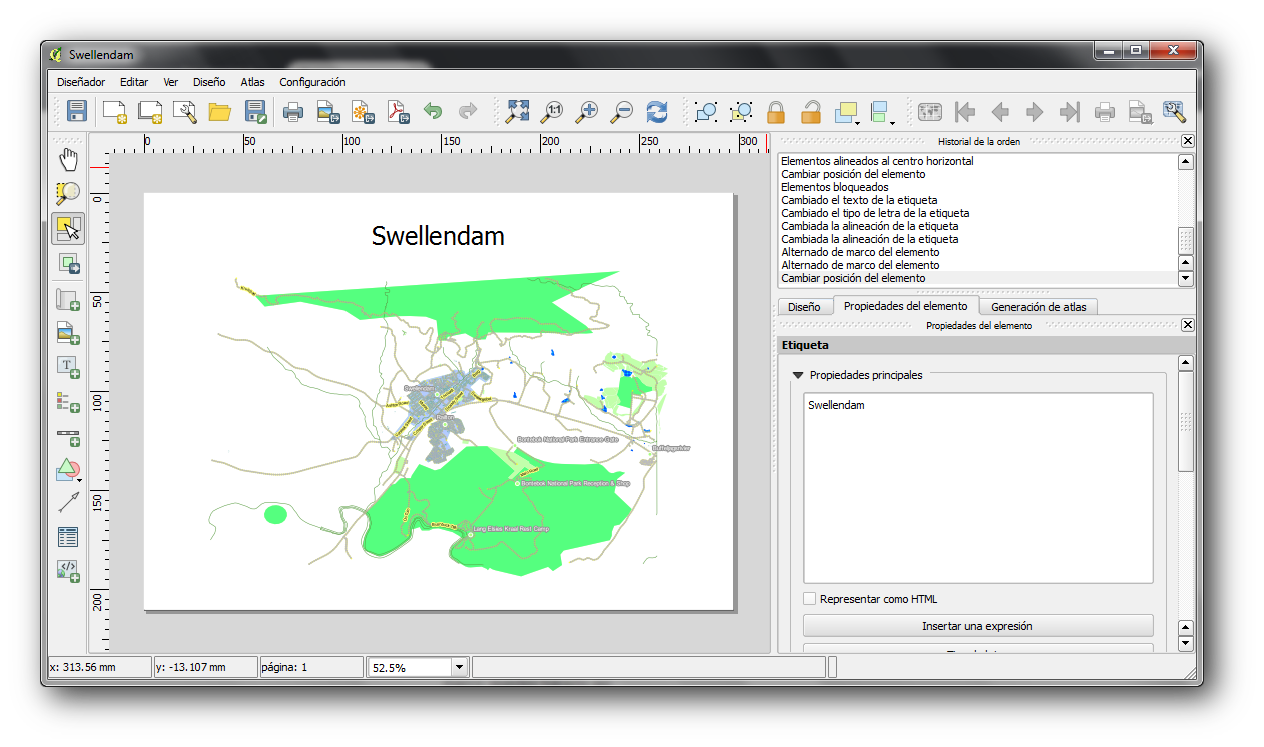Collapse the 'Propiedades principales' section

click(x=798, y=376)
